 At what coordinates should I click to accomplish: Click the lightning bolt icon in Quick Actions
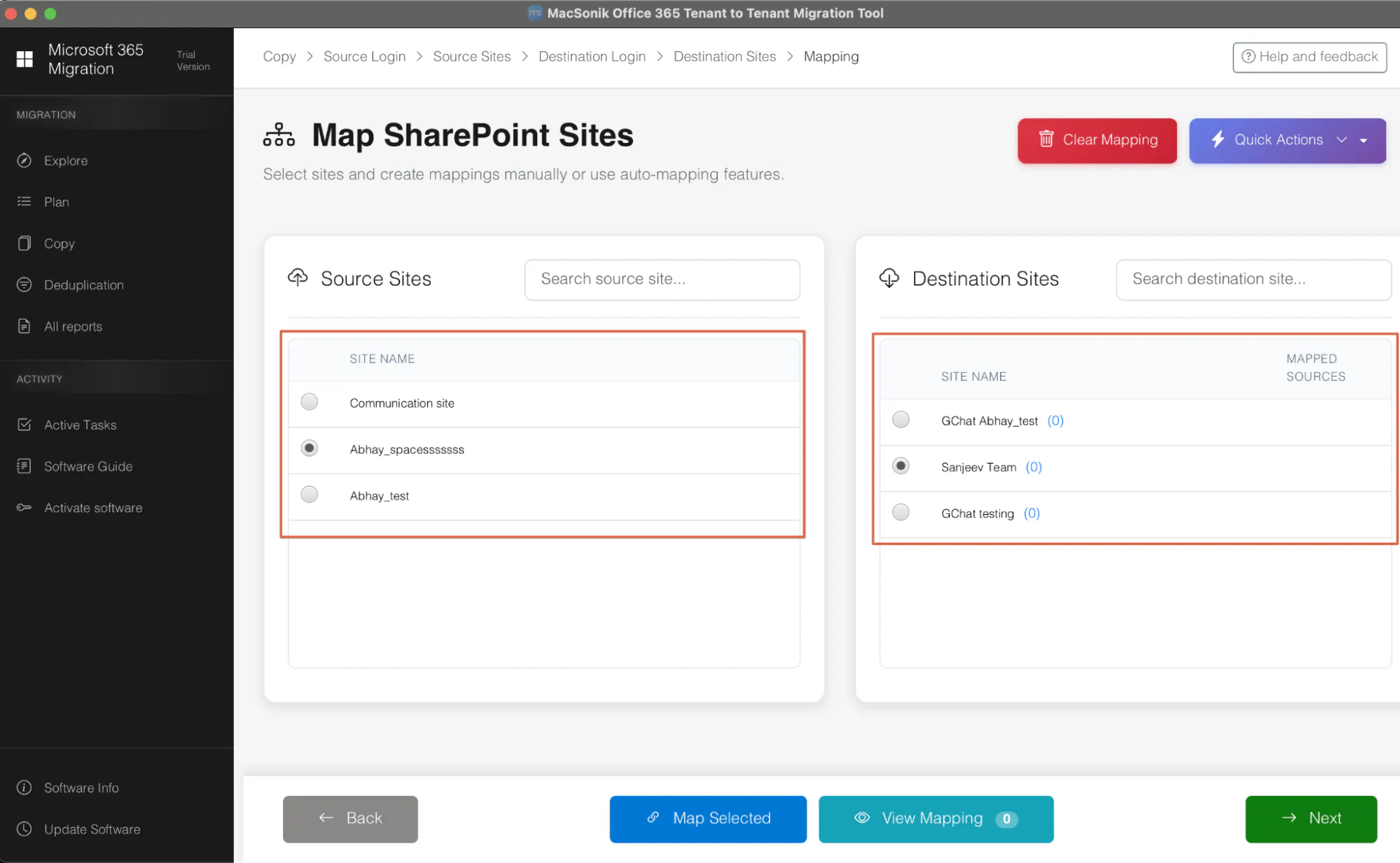(x=1218, y=139)
